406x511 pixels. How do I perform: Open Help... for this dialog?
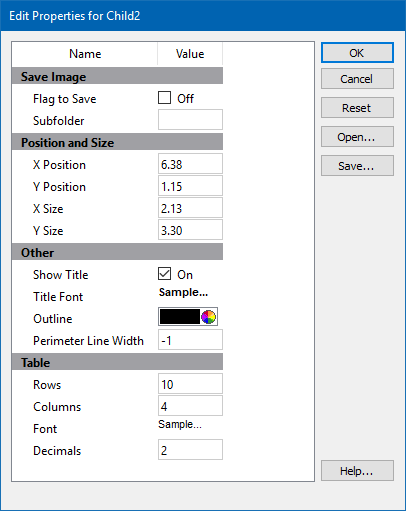pos(357,471)
